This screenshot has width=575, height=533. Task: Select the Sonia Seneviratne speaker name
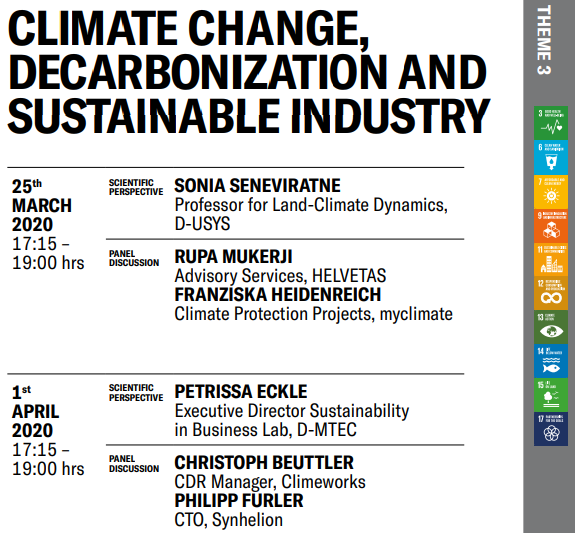pyautogui.click(x=257, y=186)
